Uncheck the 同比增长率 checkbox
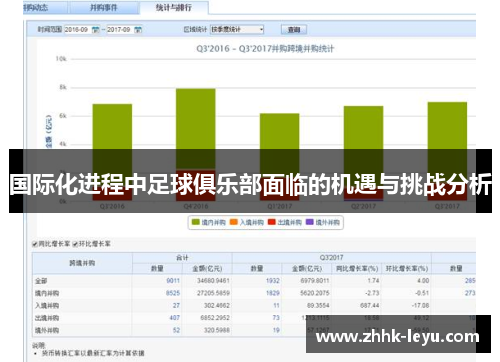 [35, 244]
